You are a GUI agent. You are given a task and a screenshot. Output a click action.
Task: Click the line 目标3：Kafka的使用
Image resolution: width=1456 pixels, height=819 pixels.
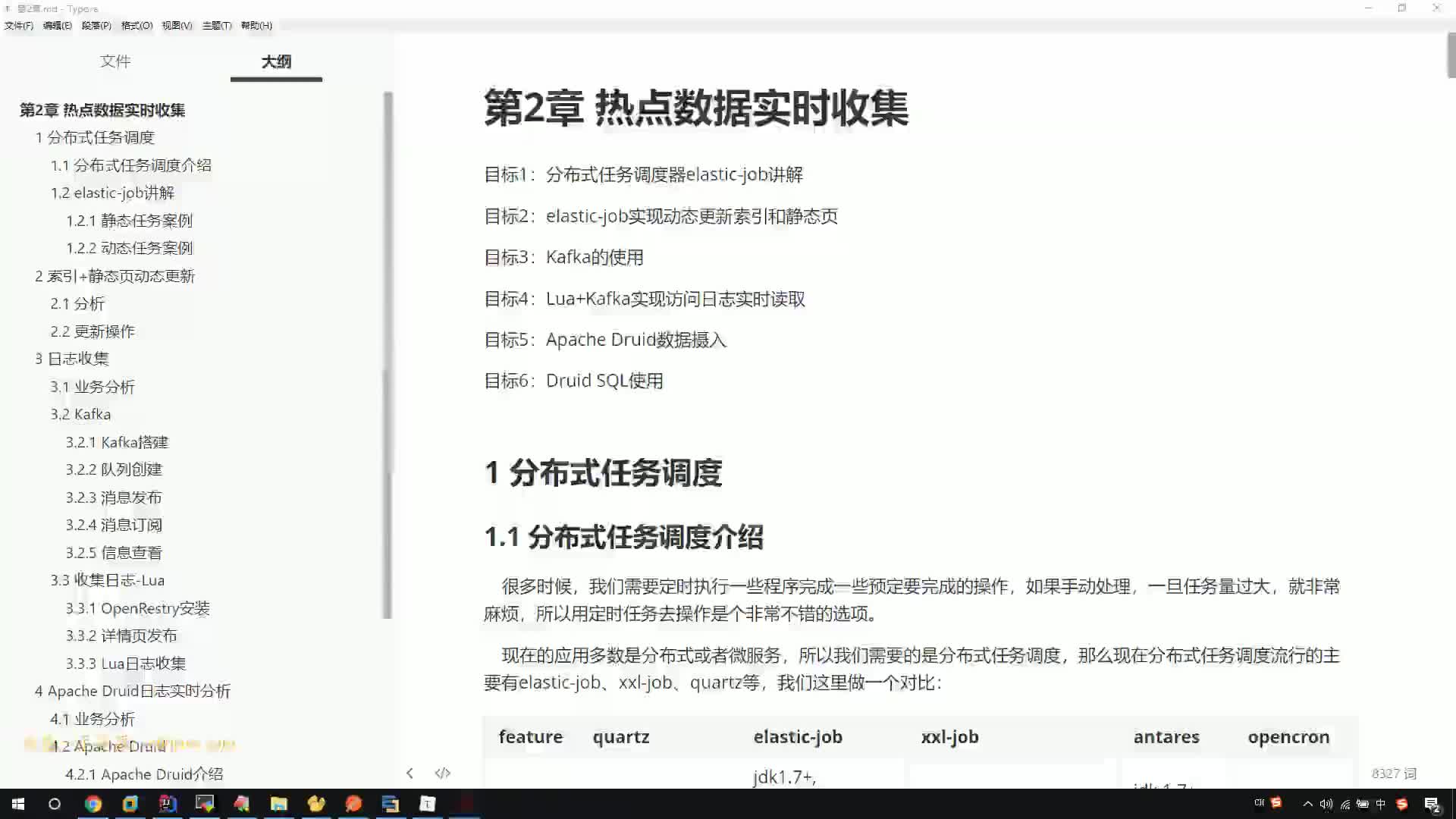(x=563, y=257)
